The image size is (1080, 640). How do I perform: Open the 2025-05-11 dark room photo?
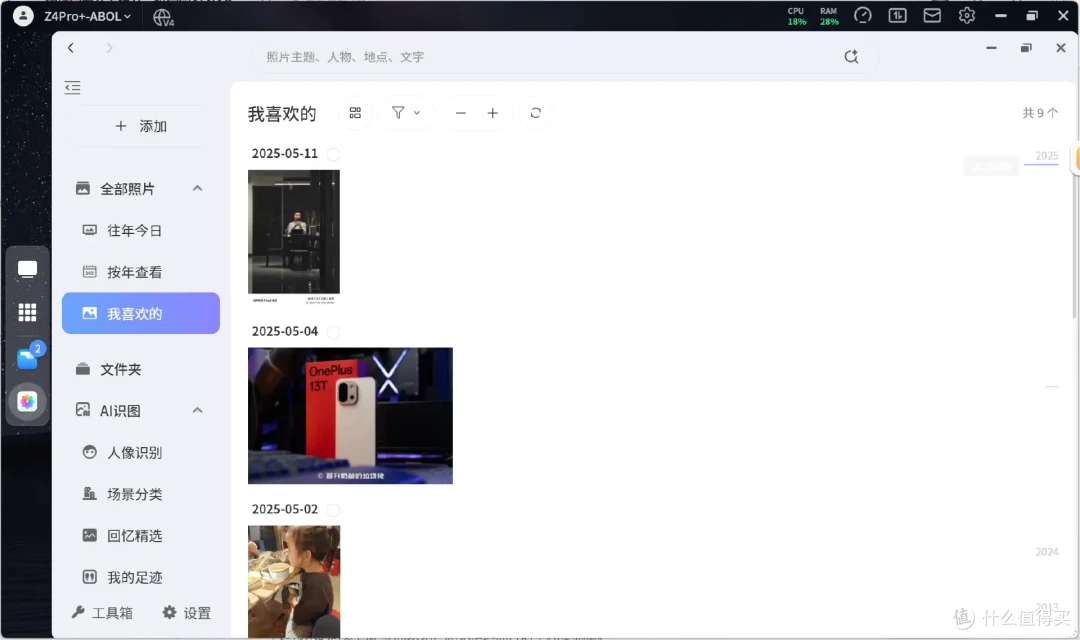[294, 237]
